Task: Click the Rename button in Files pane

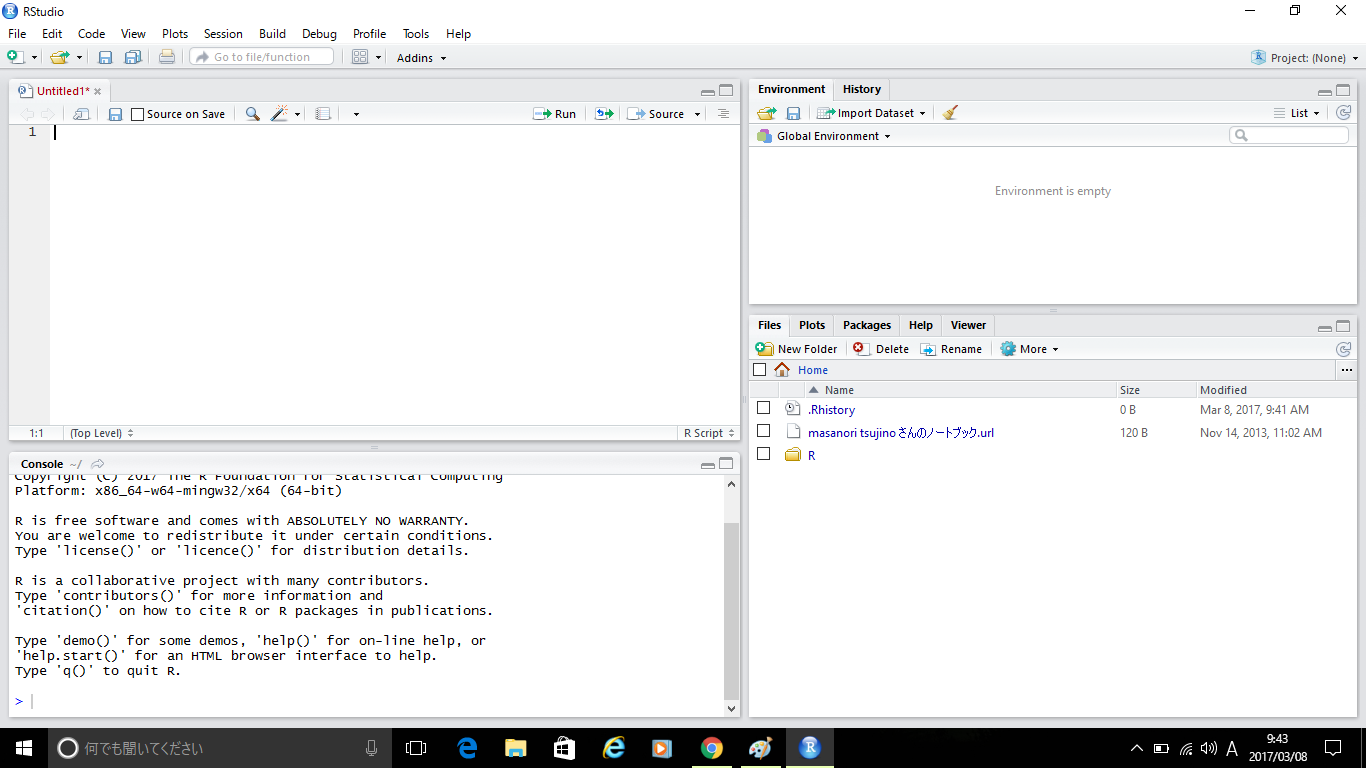Action: tap(951, 349)
